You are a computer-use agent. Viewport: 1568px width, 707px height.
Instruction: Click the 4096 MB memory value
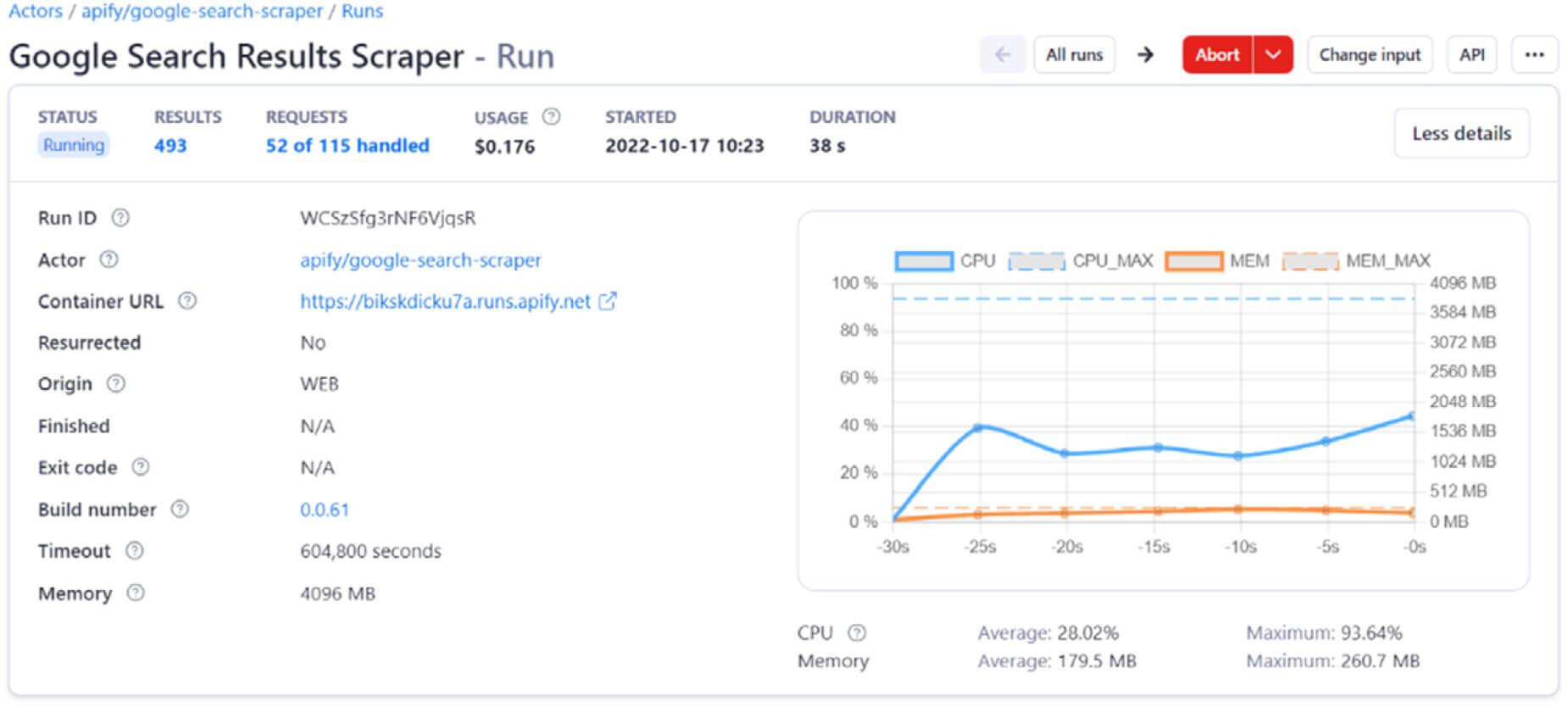(x=337, y=593)
